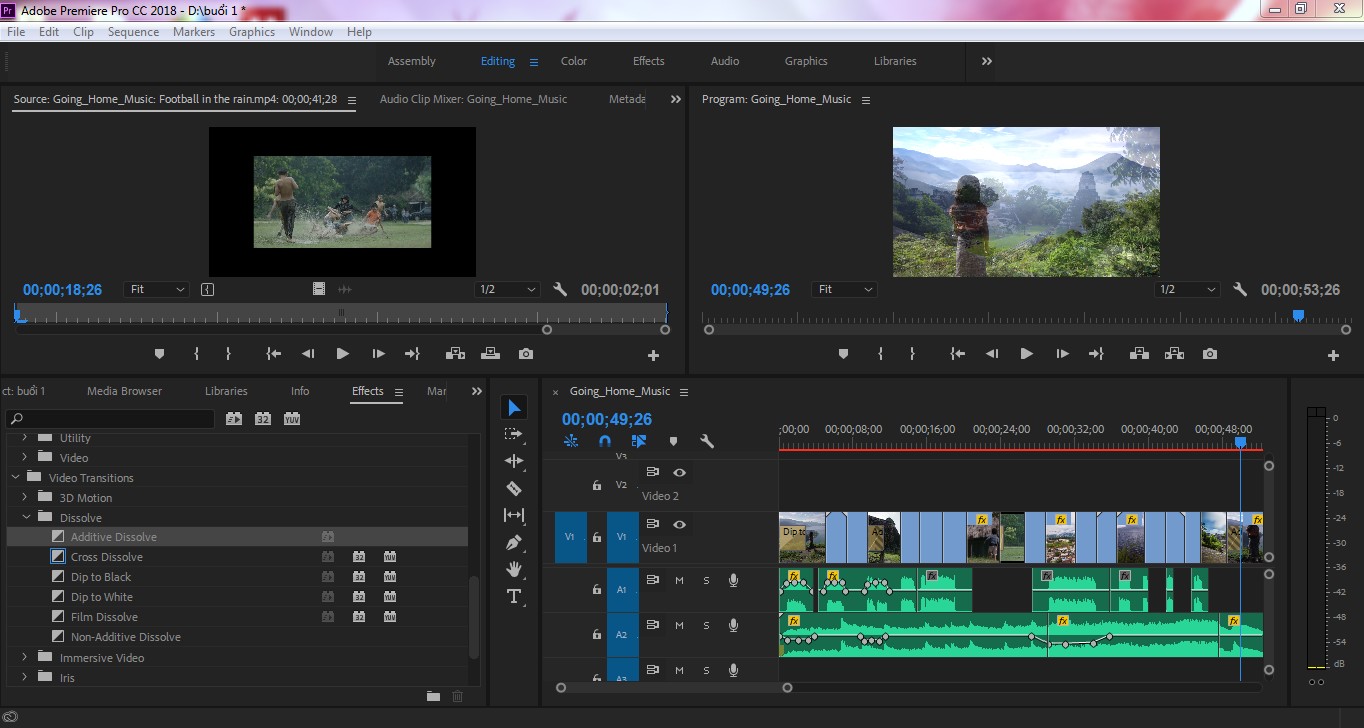Open Program monitor settings wrench

pyautogui.click(x=1240, y=289)
